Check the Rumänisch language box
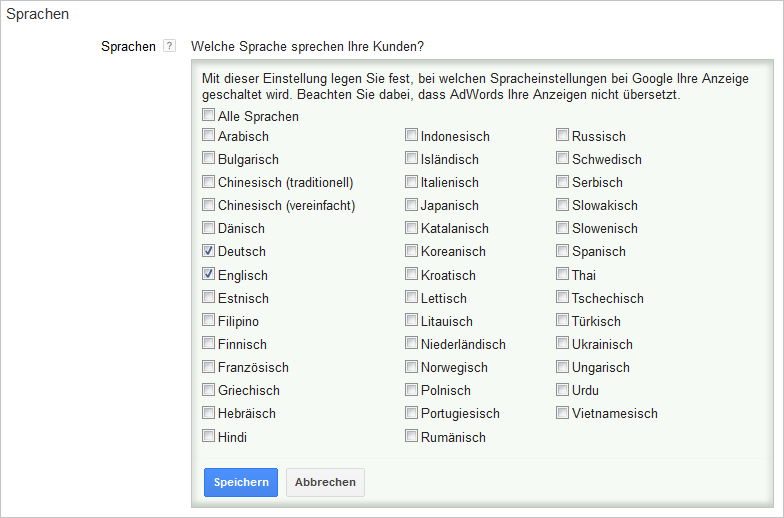Screen dimensions: 784x518 point(412,436)
